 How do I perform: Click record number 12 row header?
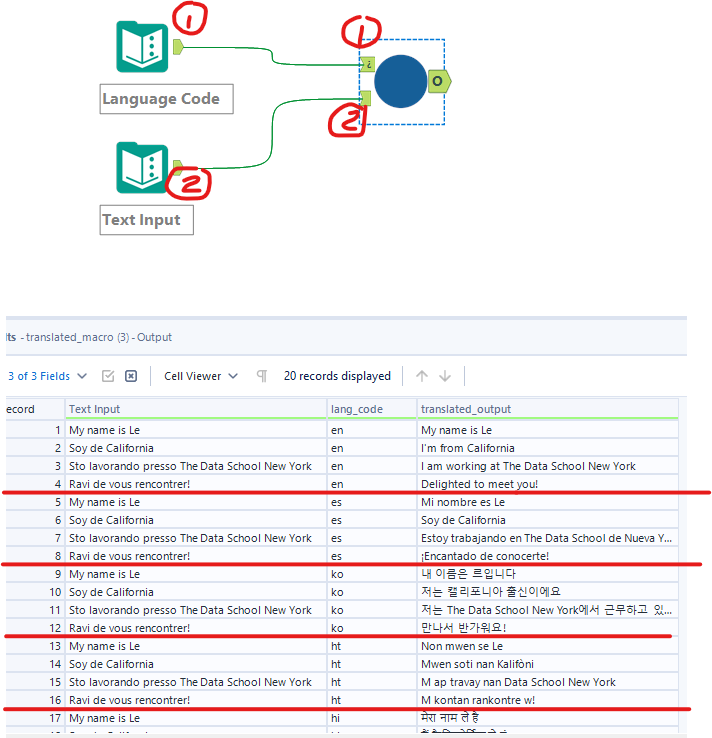pos(35,628)
